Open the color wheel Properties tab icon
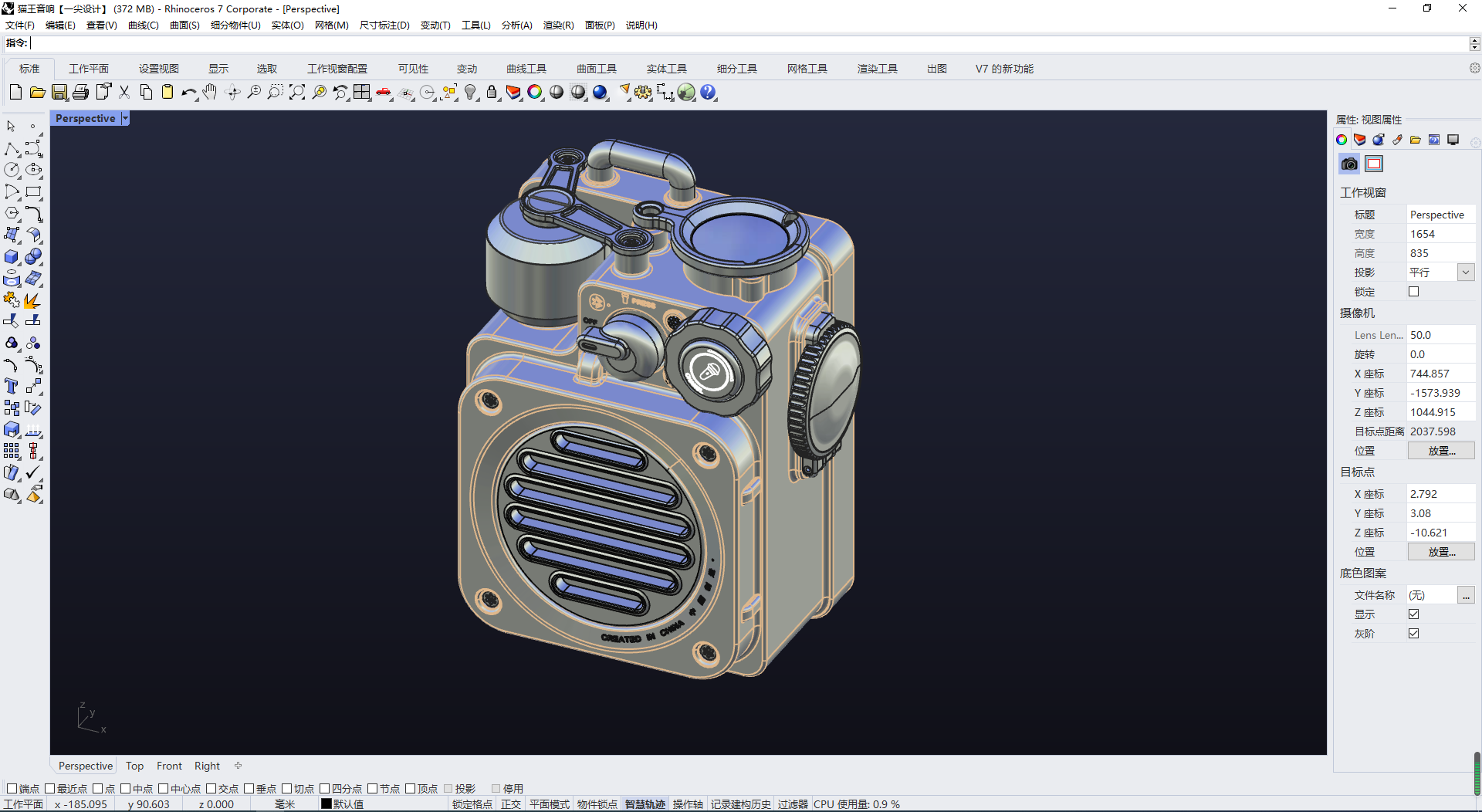Screen dimensions: 1482x812 click(x=1342, y=140)
